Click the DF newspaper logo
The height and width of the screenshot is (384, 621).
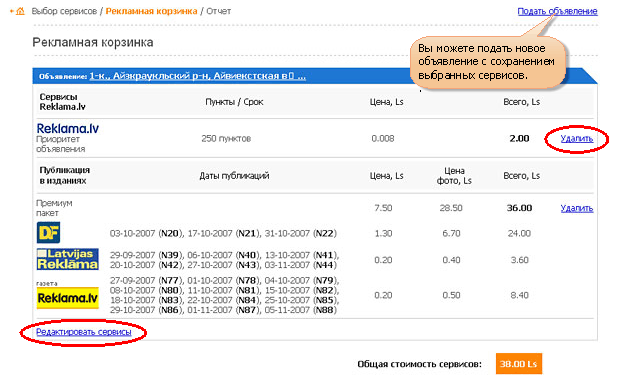48,232
